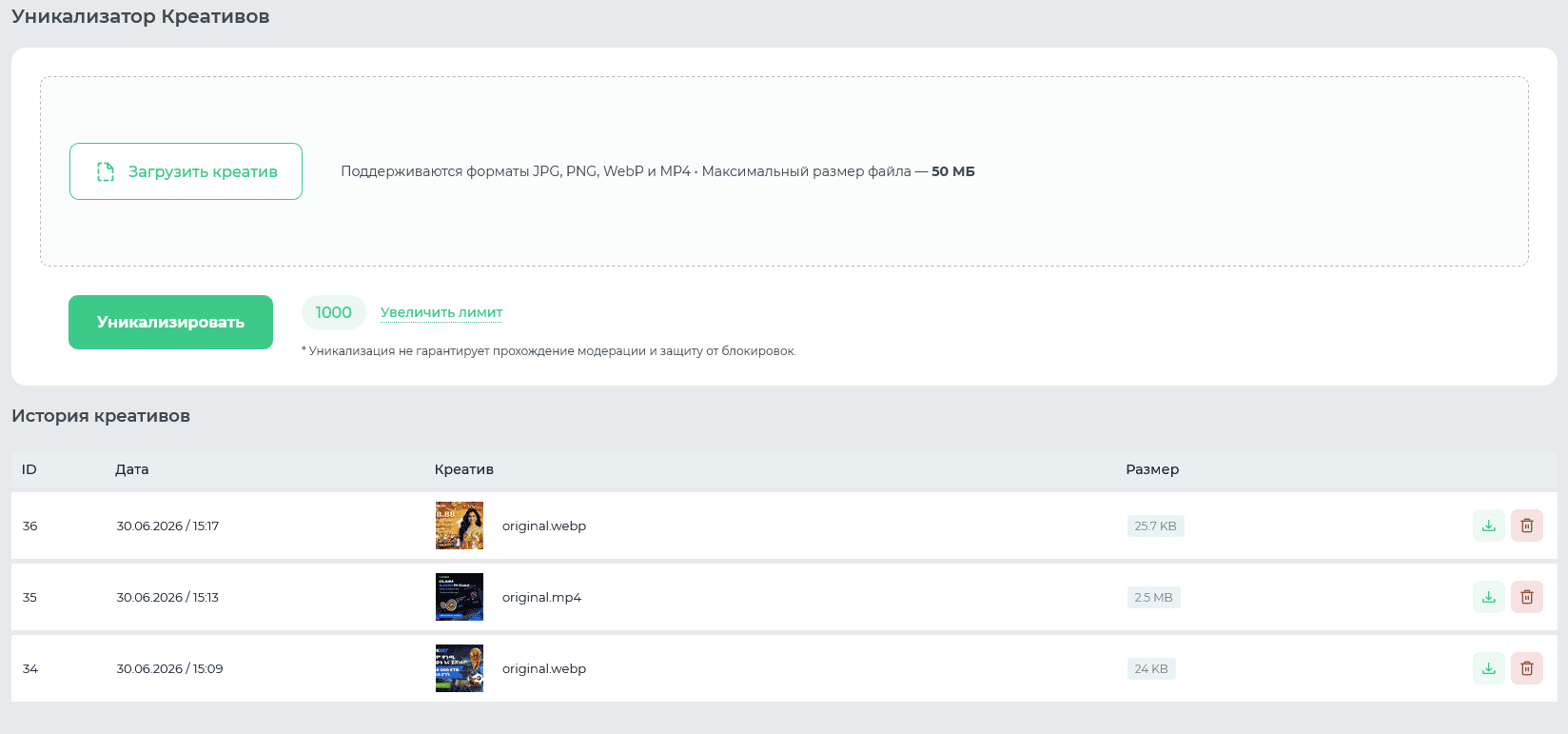Open thumbnail of creative 36
Viewport: 1568px width, 734px height.
coord(460,526)
